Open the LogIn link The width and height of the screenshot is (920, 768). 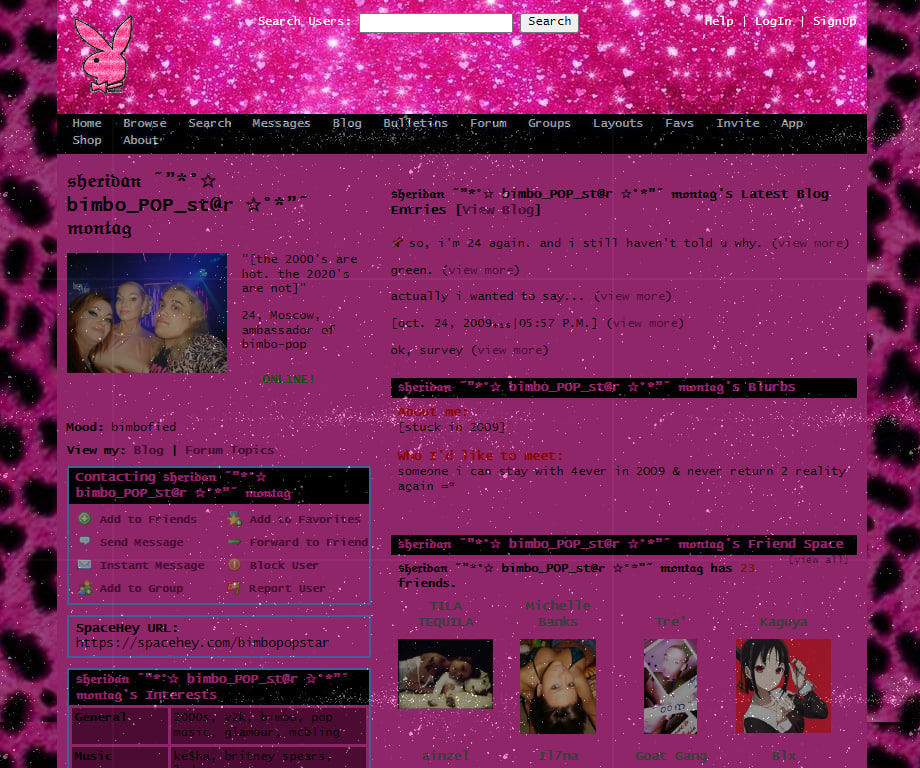[x=773, y=22]
